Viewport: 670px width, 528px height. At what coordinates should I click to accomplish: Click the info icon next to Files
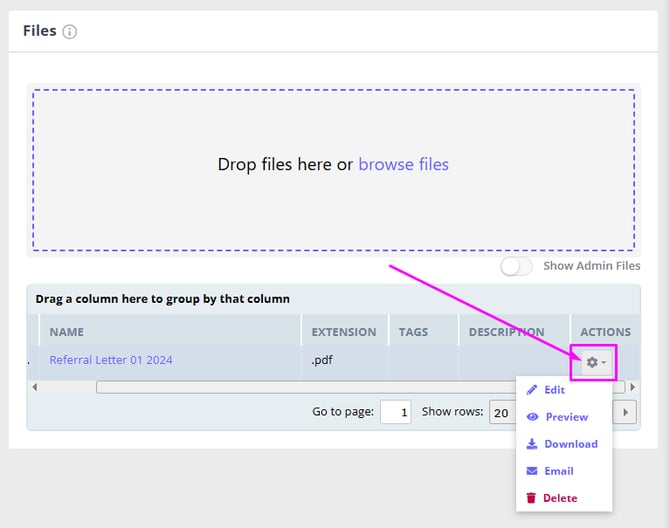click(x=70, y=32)
